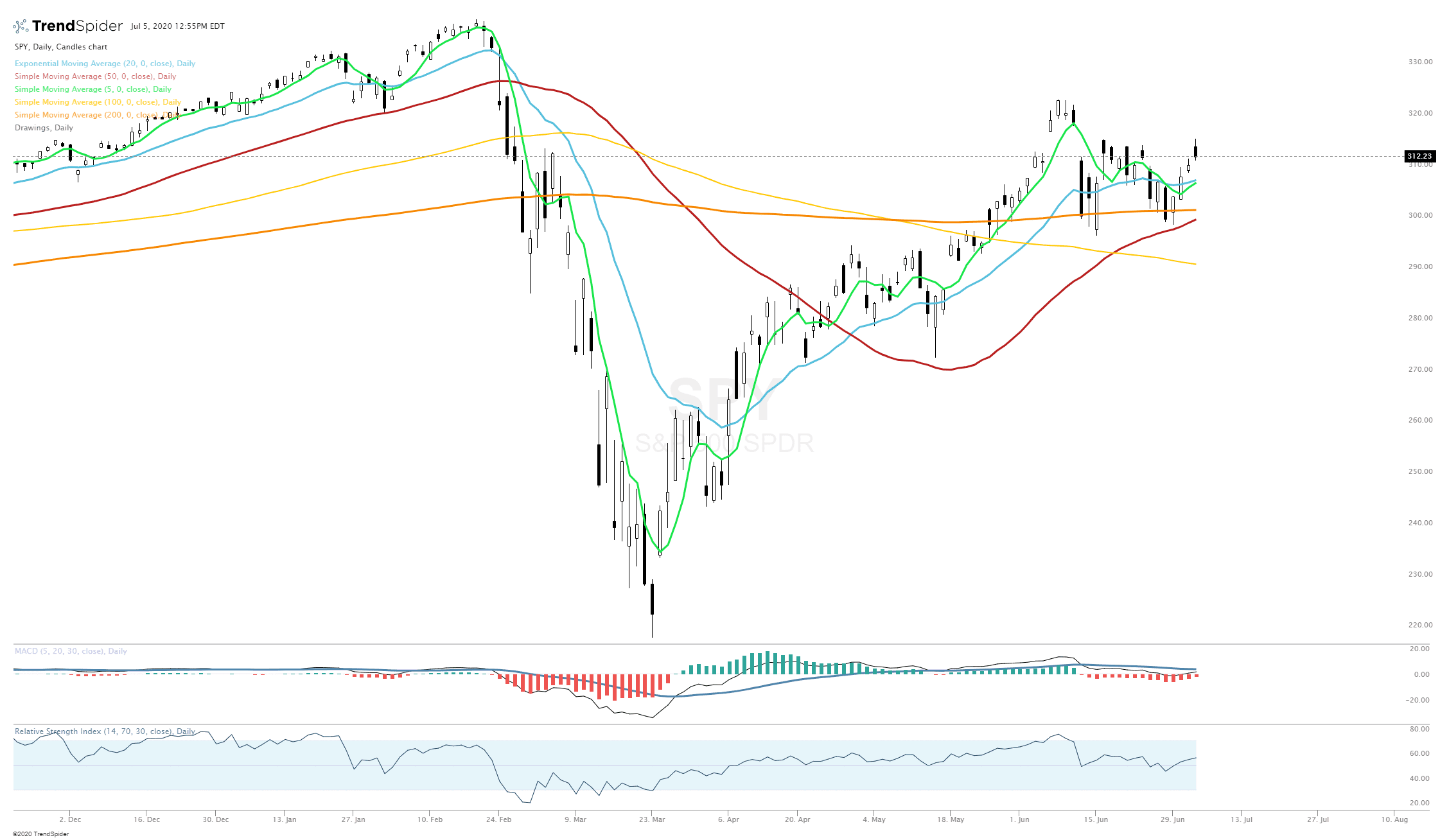Select the Simple Moving Average (100) legend entry
The height and width of the screenshot is (840, 1449).
click(98, 102)
